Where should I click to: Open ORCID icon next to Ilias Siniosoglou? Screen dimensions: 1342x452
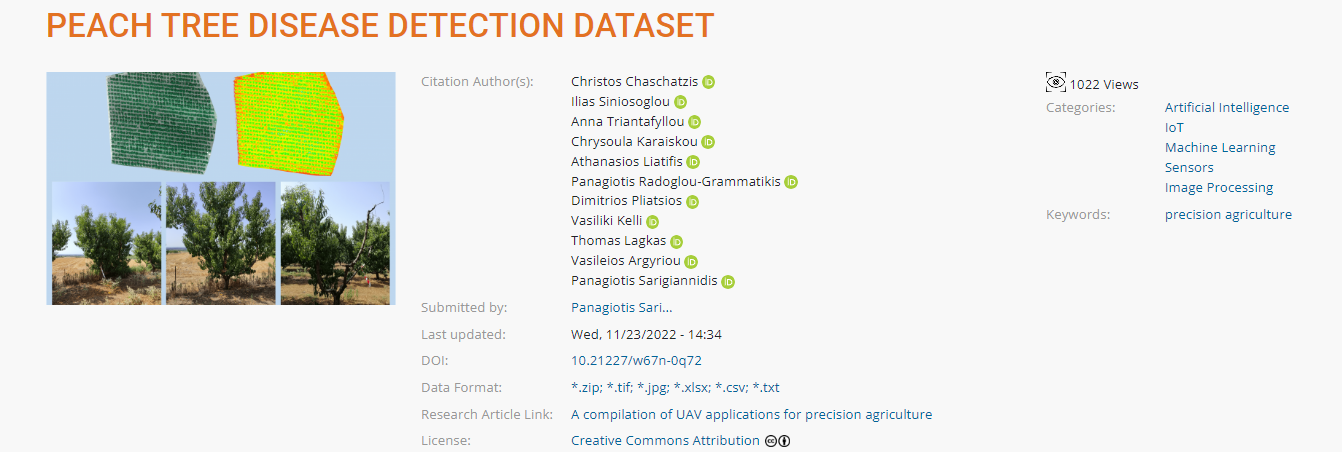click(x=681, y=102)
